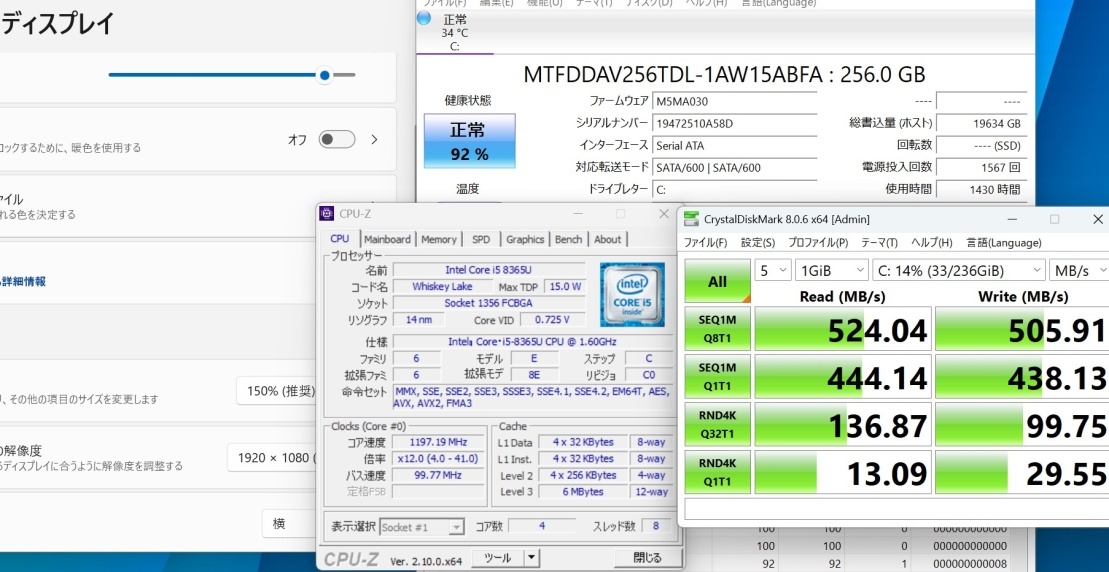Click the 444.14 read result
1109x572 pixels.
click(843, 376)
